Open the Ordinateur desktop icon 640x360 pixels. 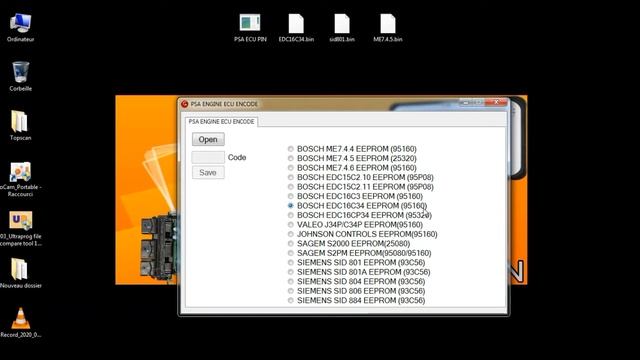(20, 23)
